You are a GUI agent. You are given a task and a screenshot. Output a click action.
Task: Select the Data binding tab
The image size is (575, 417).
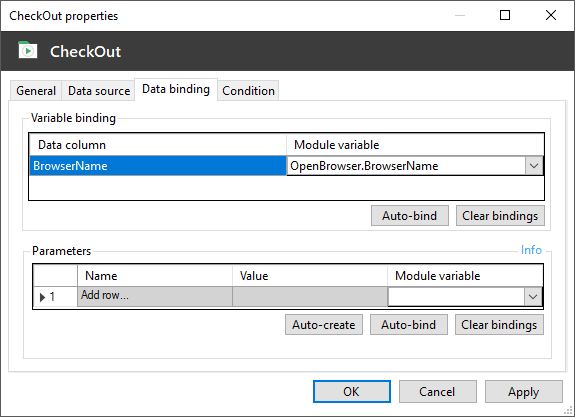click(x=176, y=89)
